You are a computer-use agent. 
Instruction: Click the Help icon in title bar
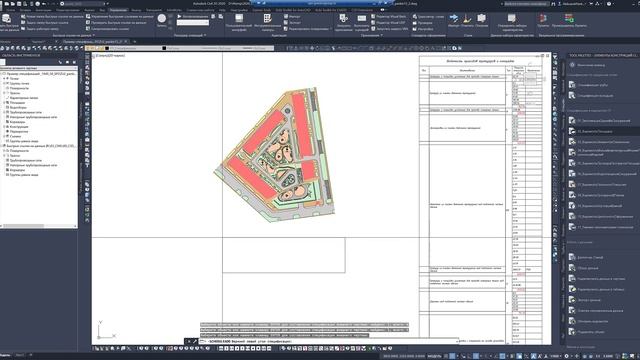(609, 4)
